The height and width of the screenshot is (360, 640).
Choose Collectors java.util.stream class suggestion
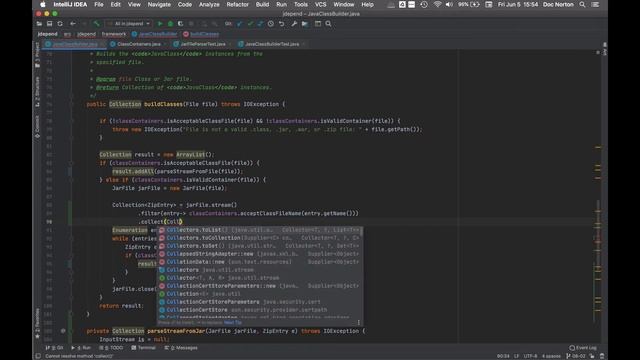[260, 270]
